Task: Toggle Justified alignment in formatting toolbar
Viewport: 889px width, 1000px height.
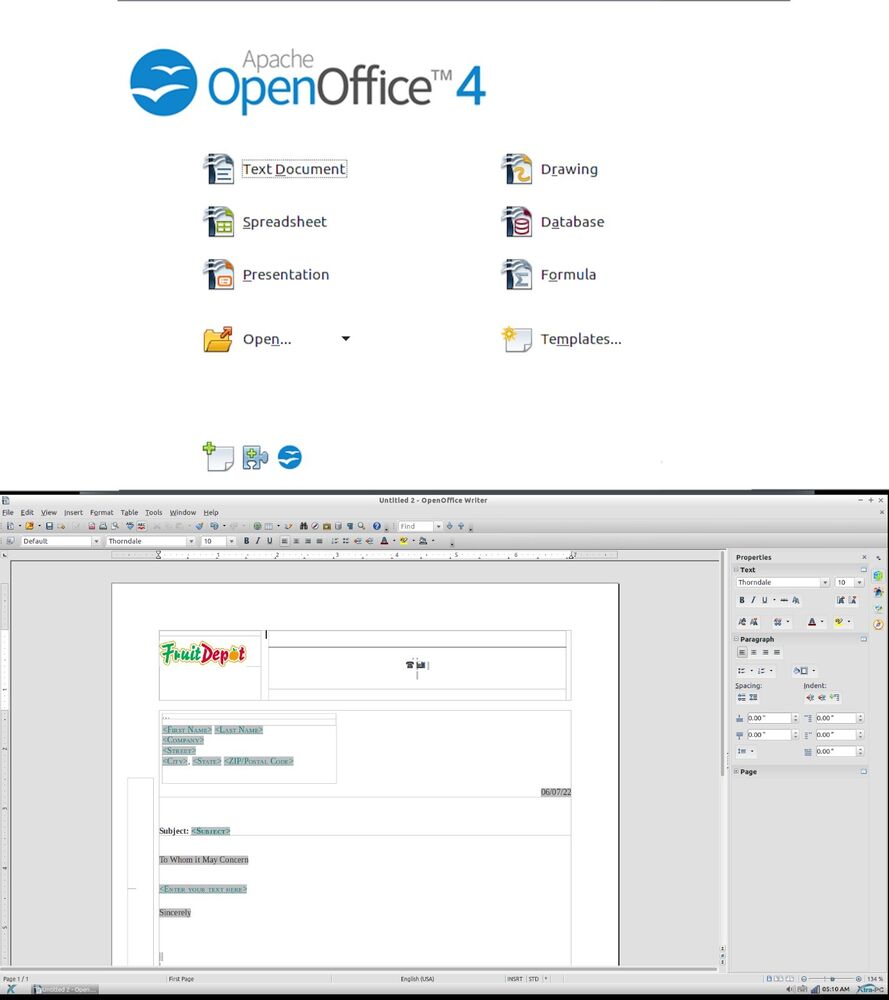Action: click(x=319, y=541)
